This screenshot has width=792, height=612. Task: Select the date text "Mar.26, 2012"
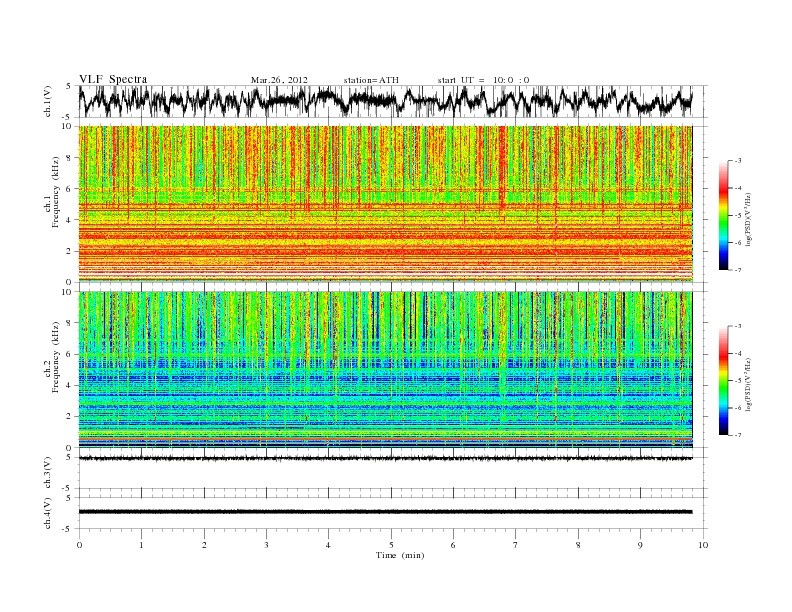pyautogui.click(x=279, y=80)
